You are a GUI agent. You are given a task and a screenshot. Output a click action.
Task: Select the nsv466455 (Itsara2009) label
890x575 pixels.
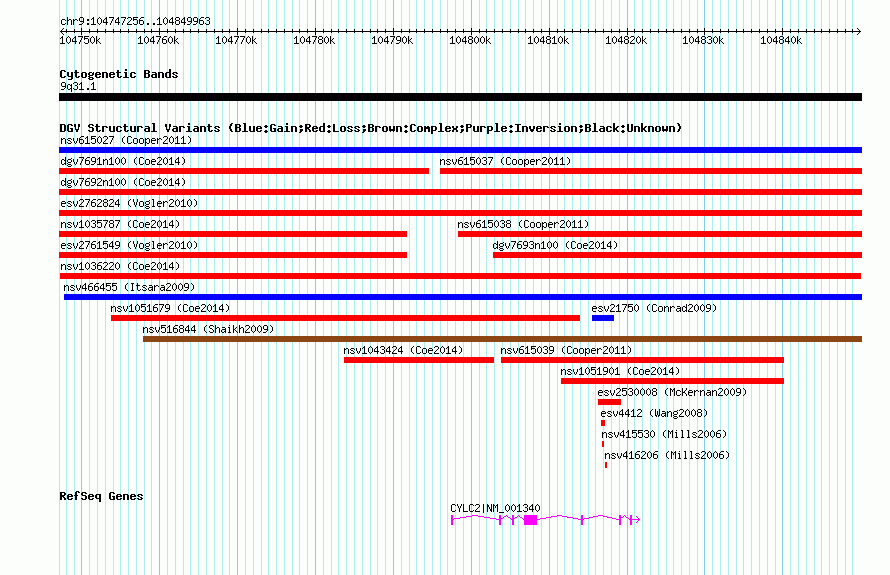(x=129, y=287)
